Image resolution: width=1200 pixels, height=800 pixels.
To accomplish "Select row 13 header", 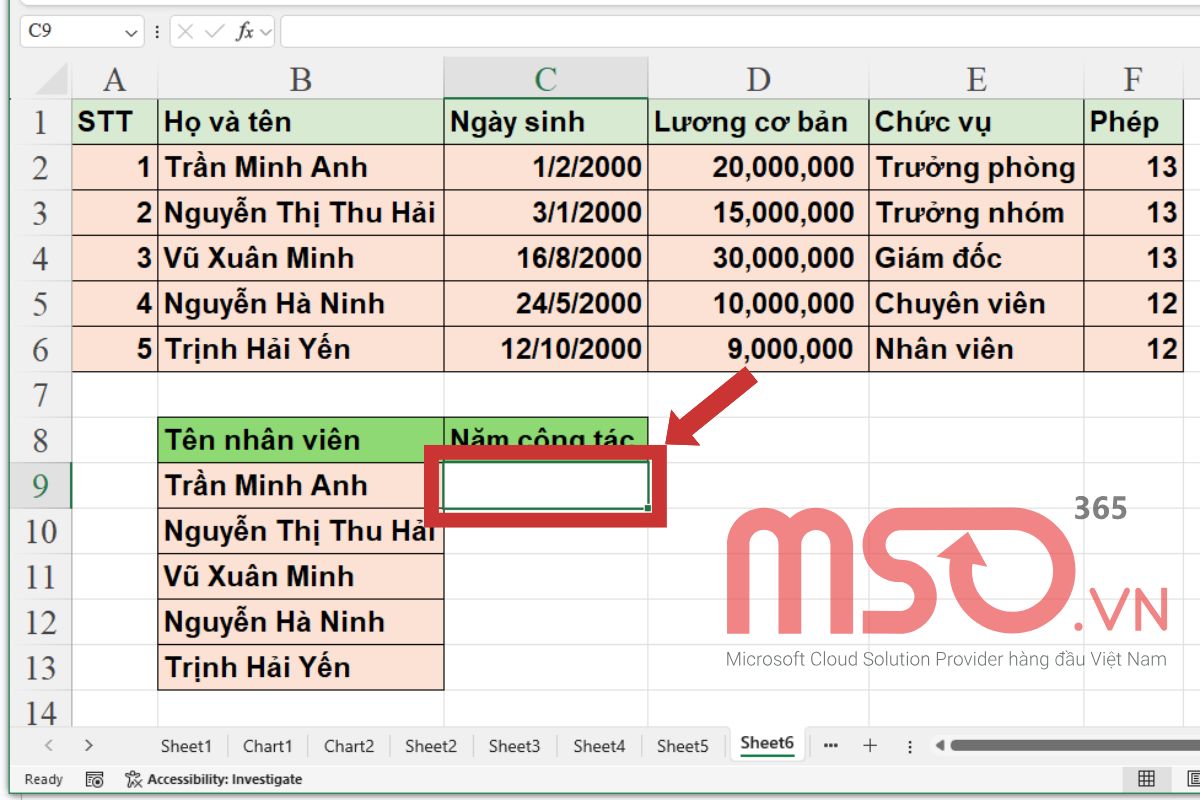I will pyautogui.click(x=41, y=668).
